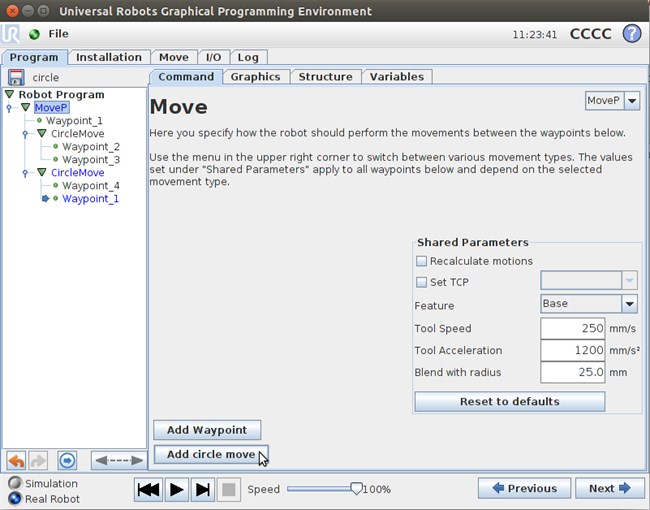This screenshot has height=510, width=650.
Task: Select Waypoint_2 in the tree
Action: 91,147
